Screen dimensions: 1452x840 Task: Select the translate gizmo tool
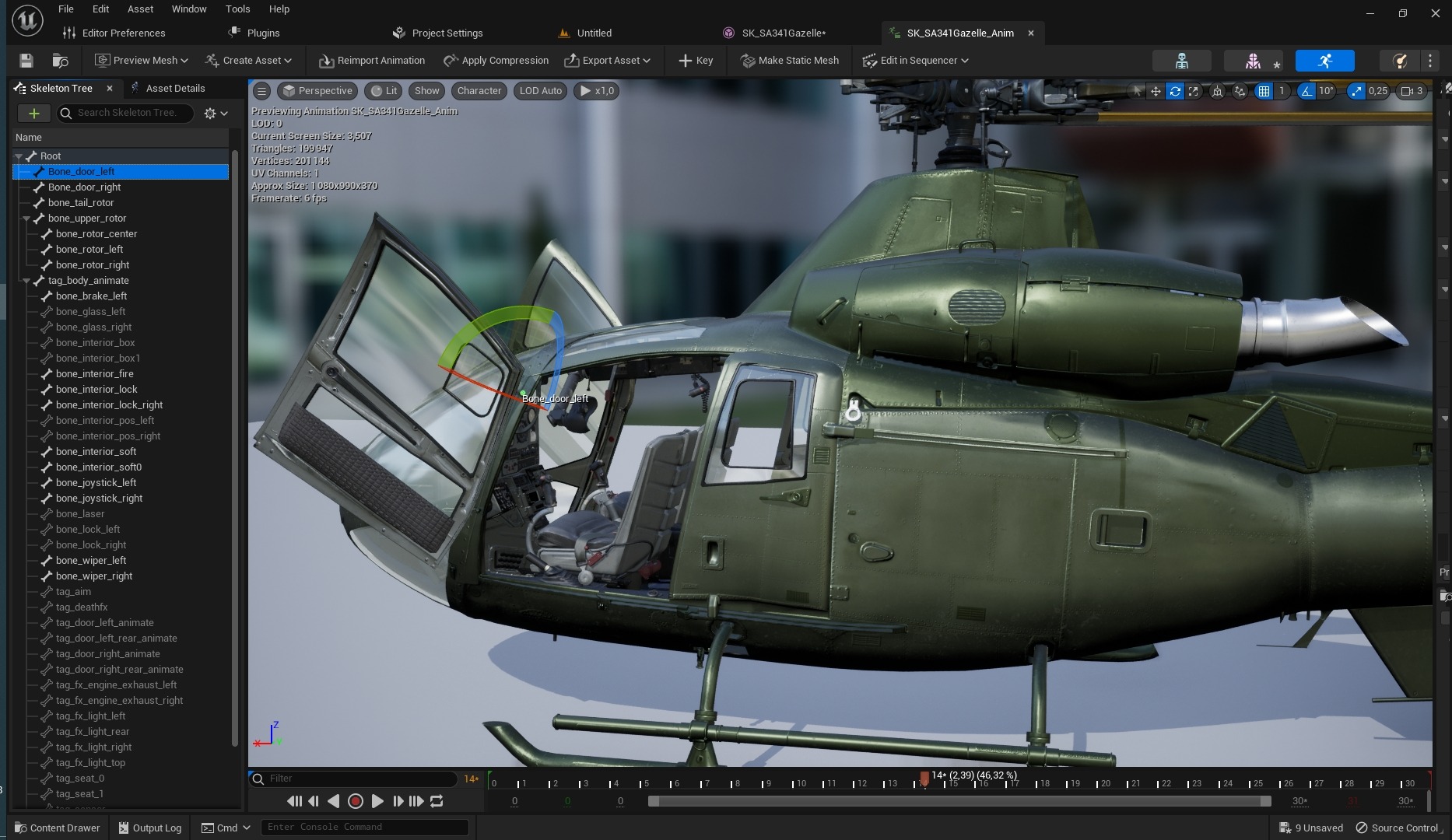coord(1156,91)
